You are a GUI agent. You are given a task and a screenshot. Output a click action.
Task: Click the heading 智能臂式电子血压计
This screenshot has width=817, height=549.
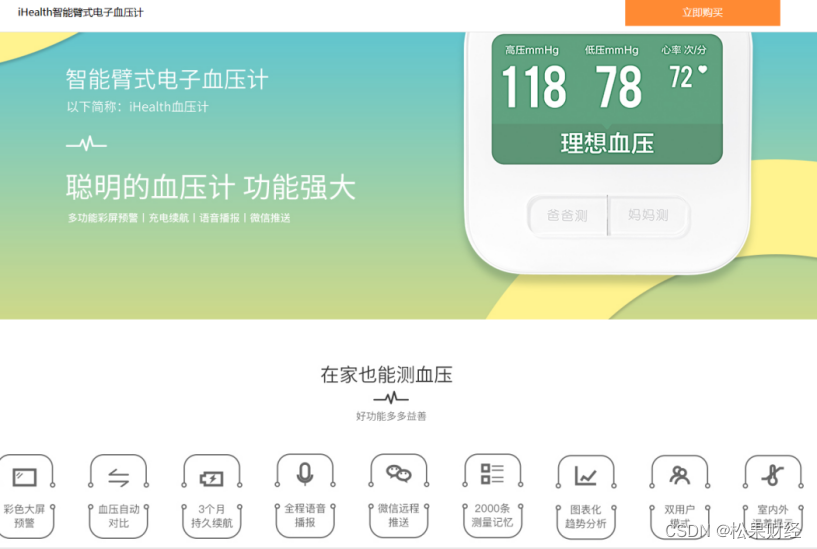(167, 80)
